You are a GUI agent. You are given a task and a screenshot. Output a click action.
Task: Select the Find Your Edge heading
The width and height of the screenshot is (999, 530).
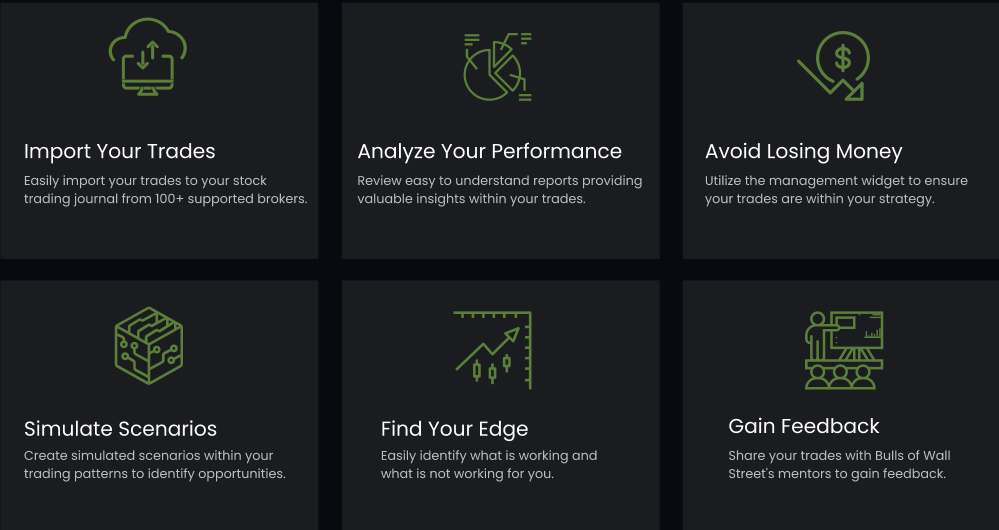454,429
